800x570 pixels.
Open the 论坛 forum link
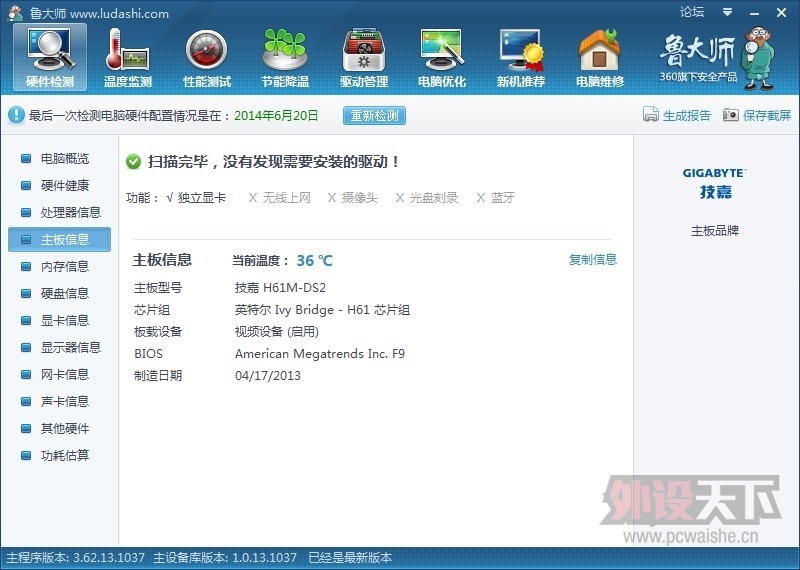point(692,12)
